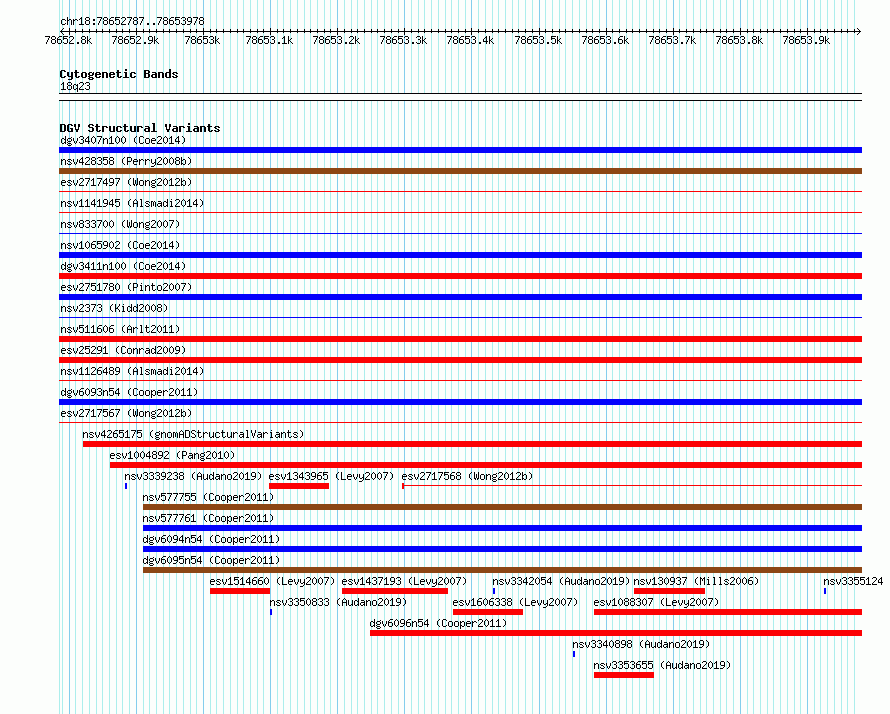This screenshot has height=714, width=890.
Task: Select dgv6096n54 (Cooper2011) label
Action: pyautogui.click(x=438, y=623)
